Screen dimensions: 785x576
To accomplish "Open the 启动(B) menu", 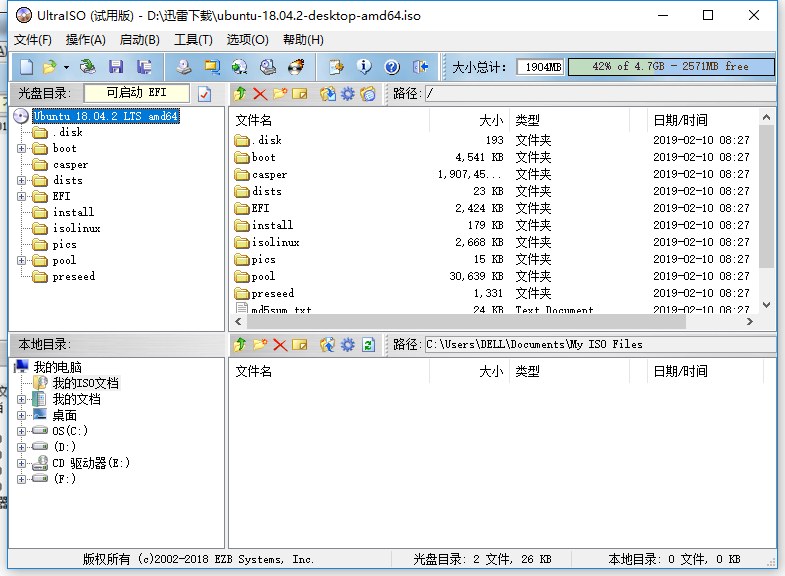I will [140, 40].
